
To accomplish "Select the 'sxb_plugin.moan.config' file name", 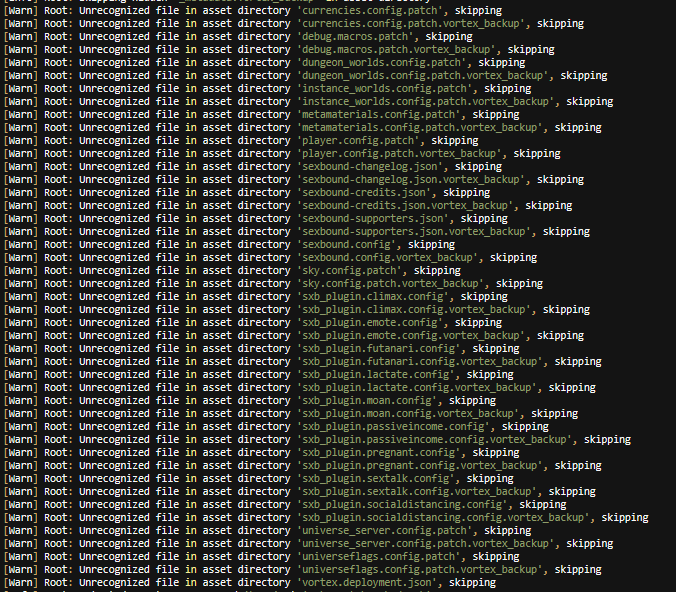I will pyautogui.click(x=367, y=401).
